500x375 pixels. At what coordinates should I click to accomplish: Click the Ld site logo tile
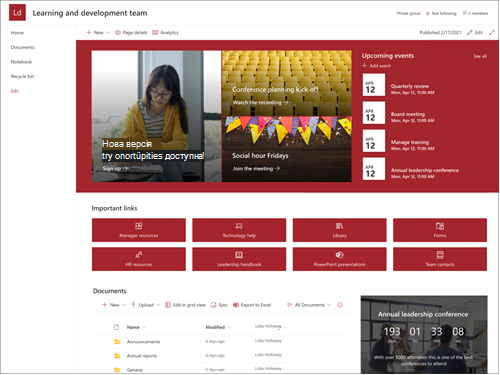click(17, 13)
